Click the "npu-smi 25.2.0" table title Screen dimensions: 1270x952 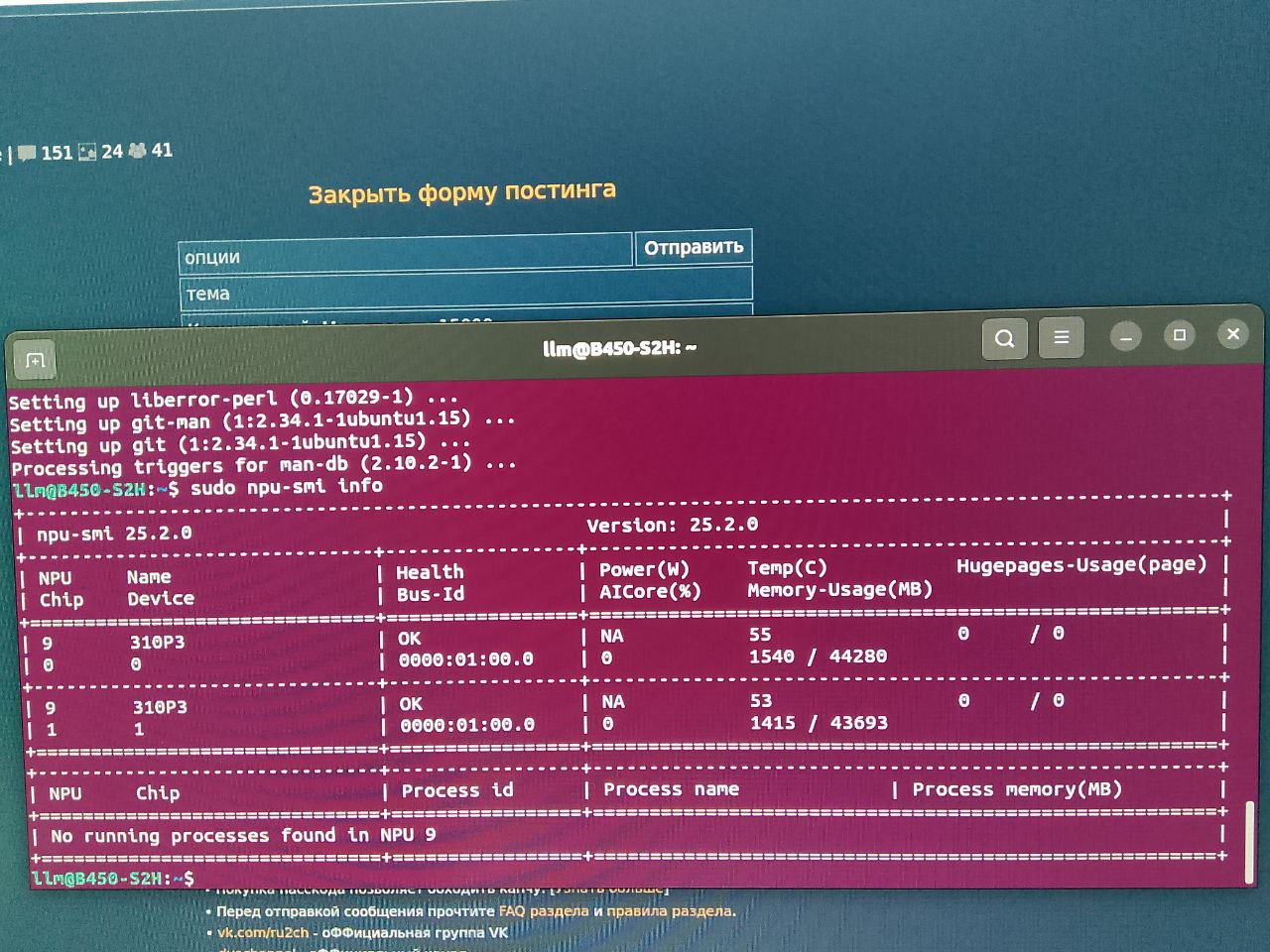tap(114, 534)
